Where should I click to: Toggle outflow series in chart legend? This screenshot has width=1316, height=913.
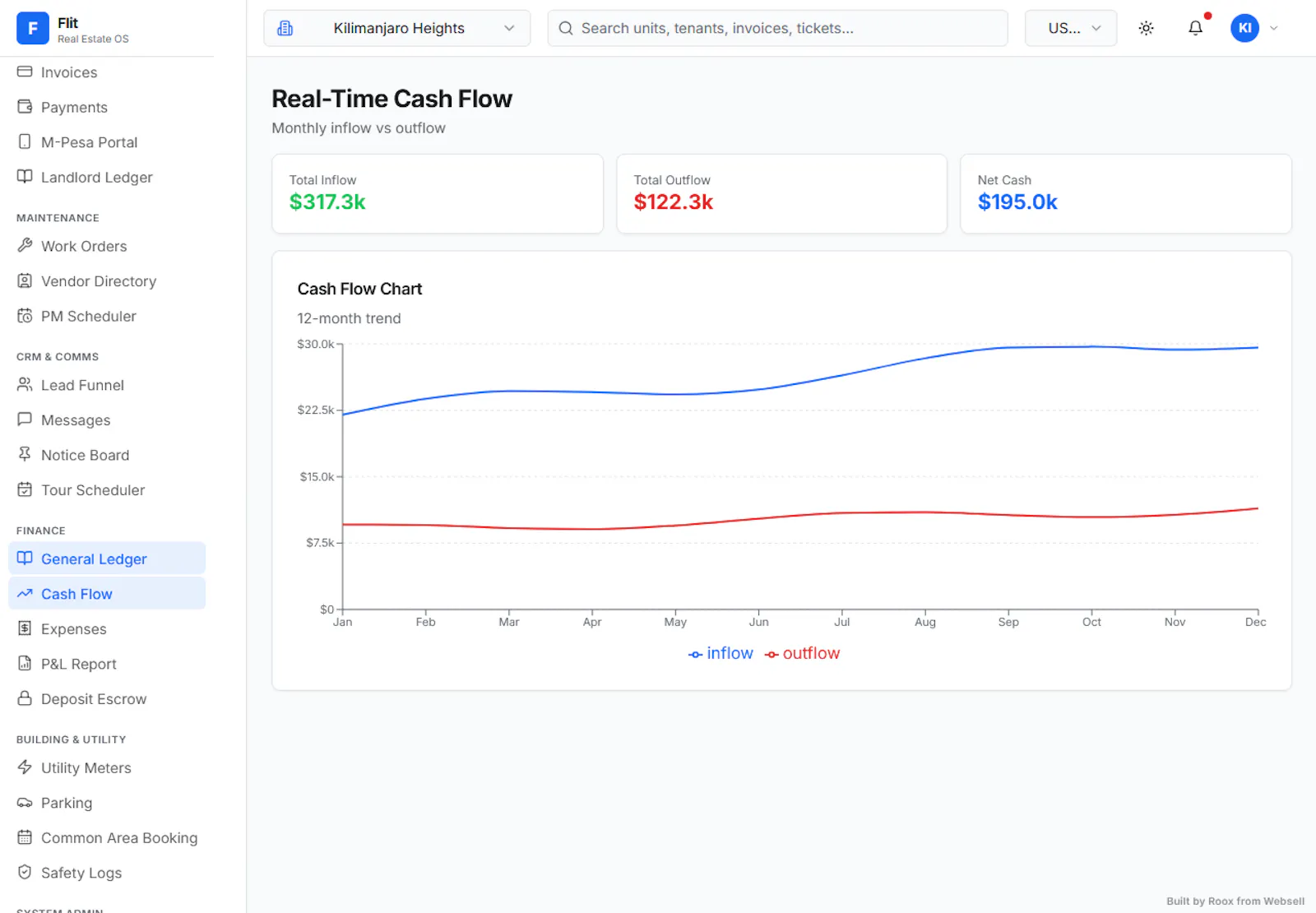point(802,653)
